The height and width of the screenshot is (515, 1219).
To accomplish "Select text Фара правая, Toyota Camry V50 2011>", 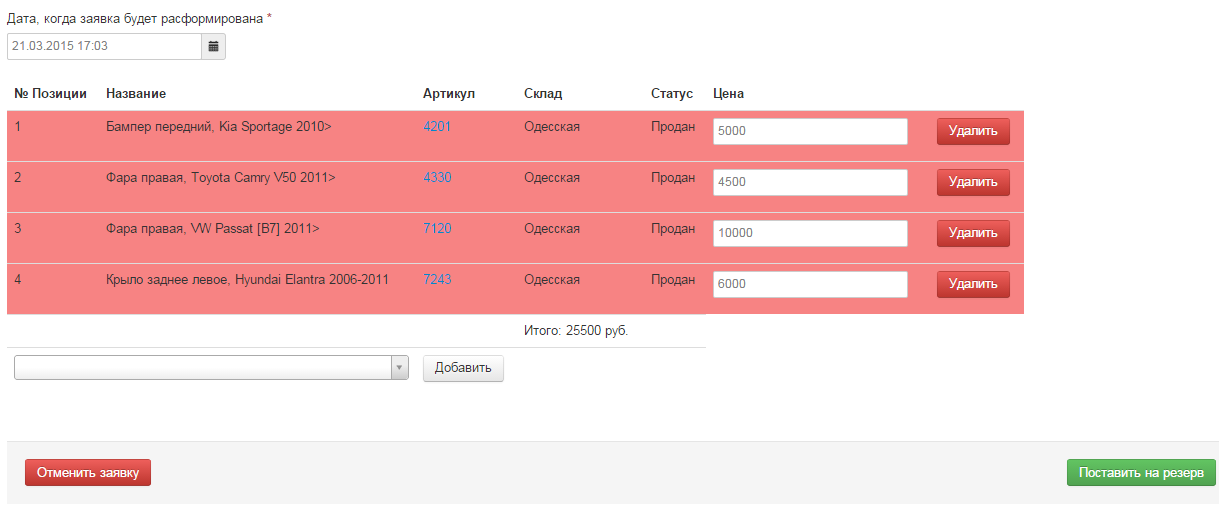I will click(221, 178).
